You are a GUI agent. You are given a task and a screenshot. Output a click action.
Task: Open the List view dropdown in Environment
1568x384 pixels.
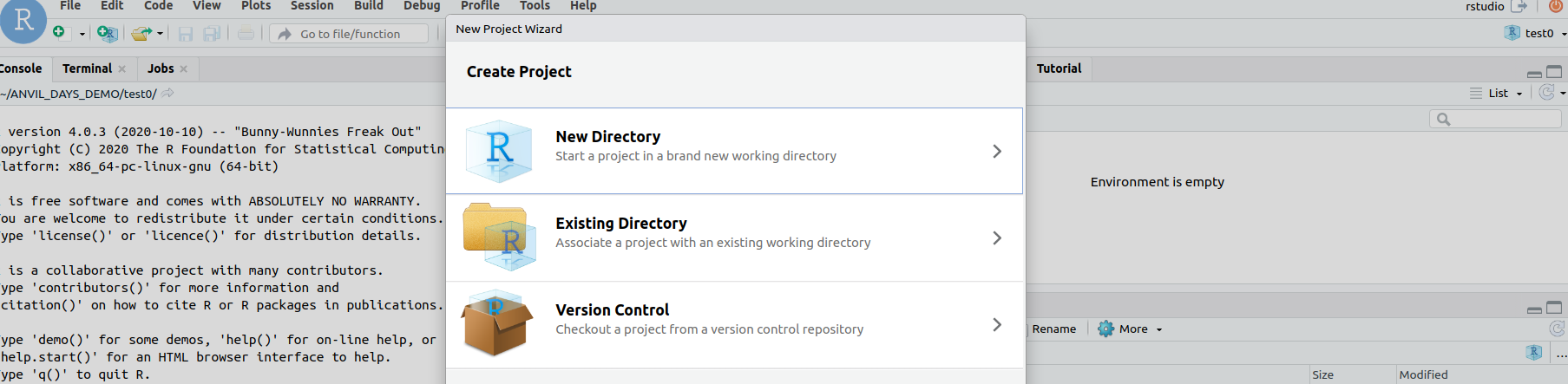point(1496,93)
